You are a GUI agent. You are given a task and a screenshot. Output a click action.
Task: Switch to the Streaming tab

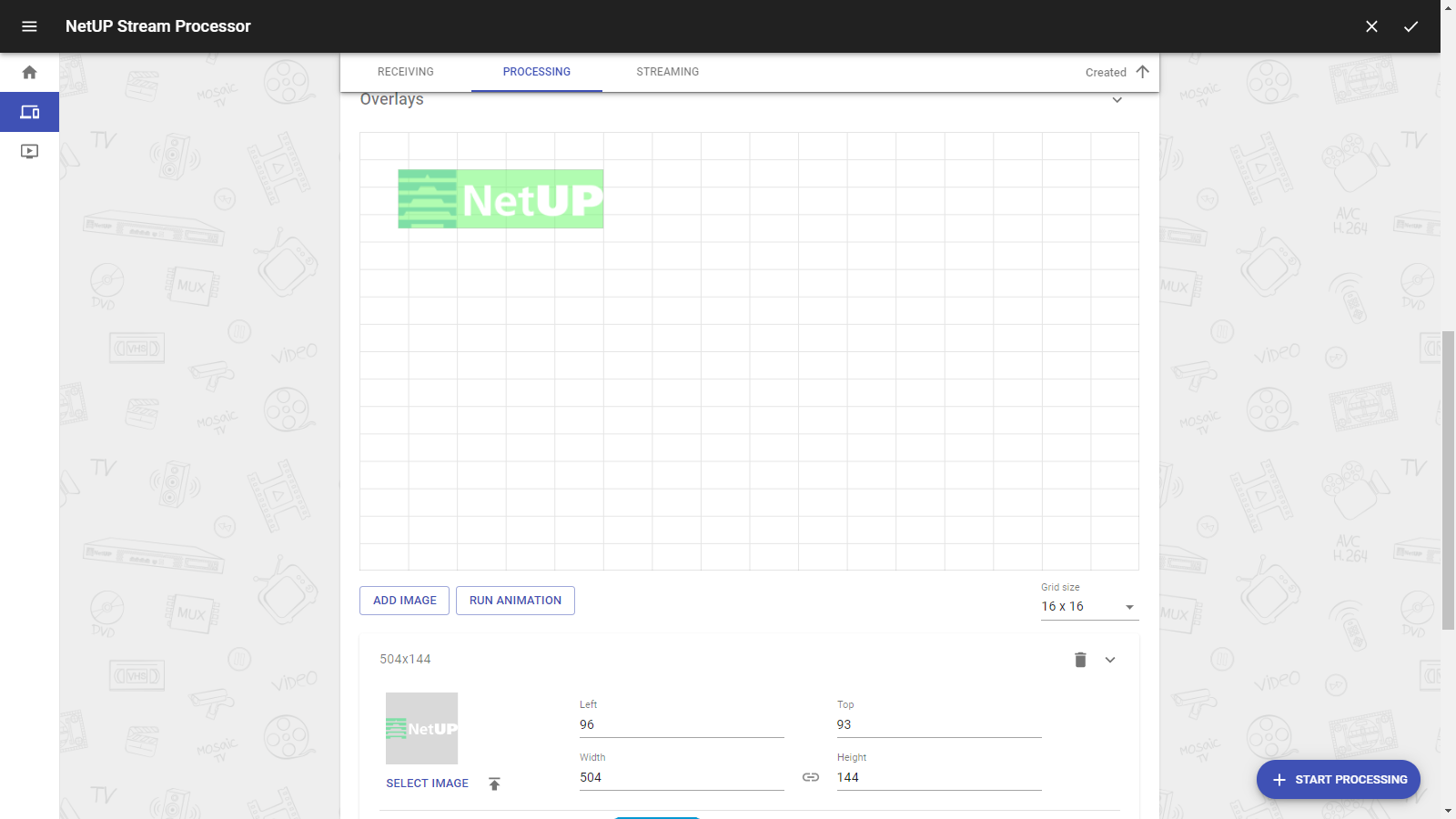point(668,72)
